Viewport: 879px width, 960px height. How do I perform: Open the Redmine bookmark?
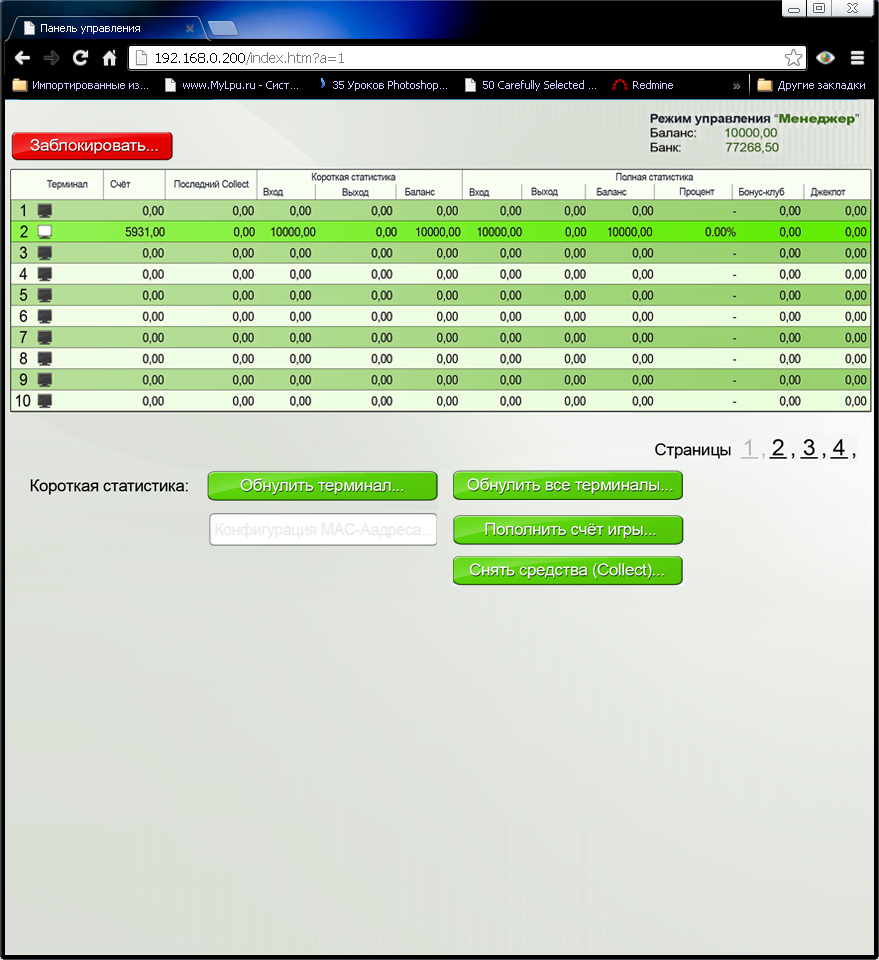(x=643, y=85)
